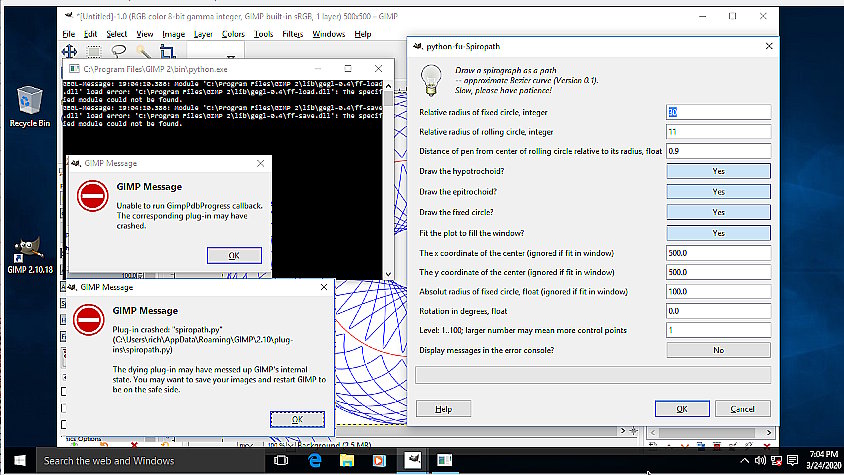
Task: Click the Distance of pen field showing 0.9
Action: point(718,151)
